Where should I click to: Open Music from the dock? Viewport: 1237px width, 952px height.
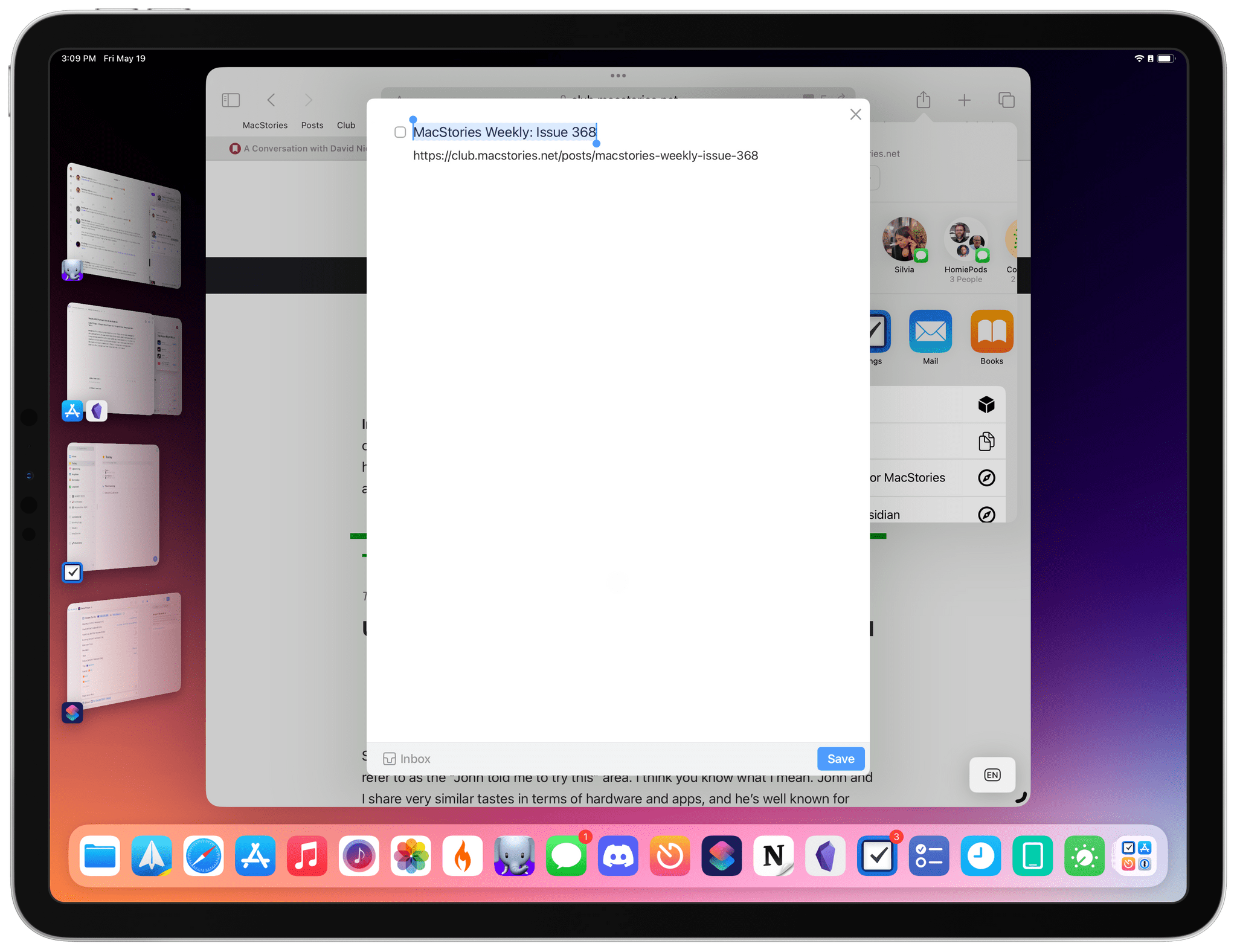[x=307, y=856]
